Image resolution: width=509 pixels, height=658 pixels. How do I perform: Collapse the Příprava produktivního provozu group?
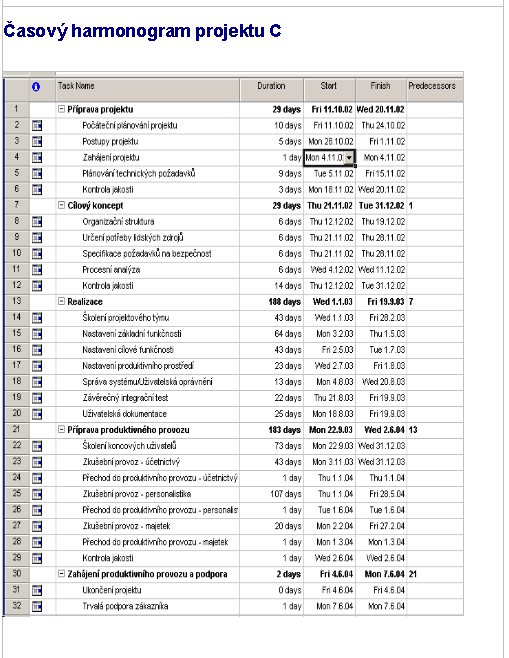61,429
